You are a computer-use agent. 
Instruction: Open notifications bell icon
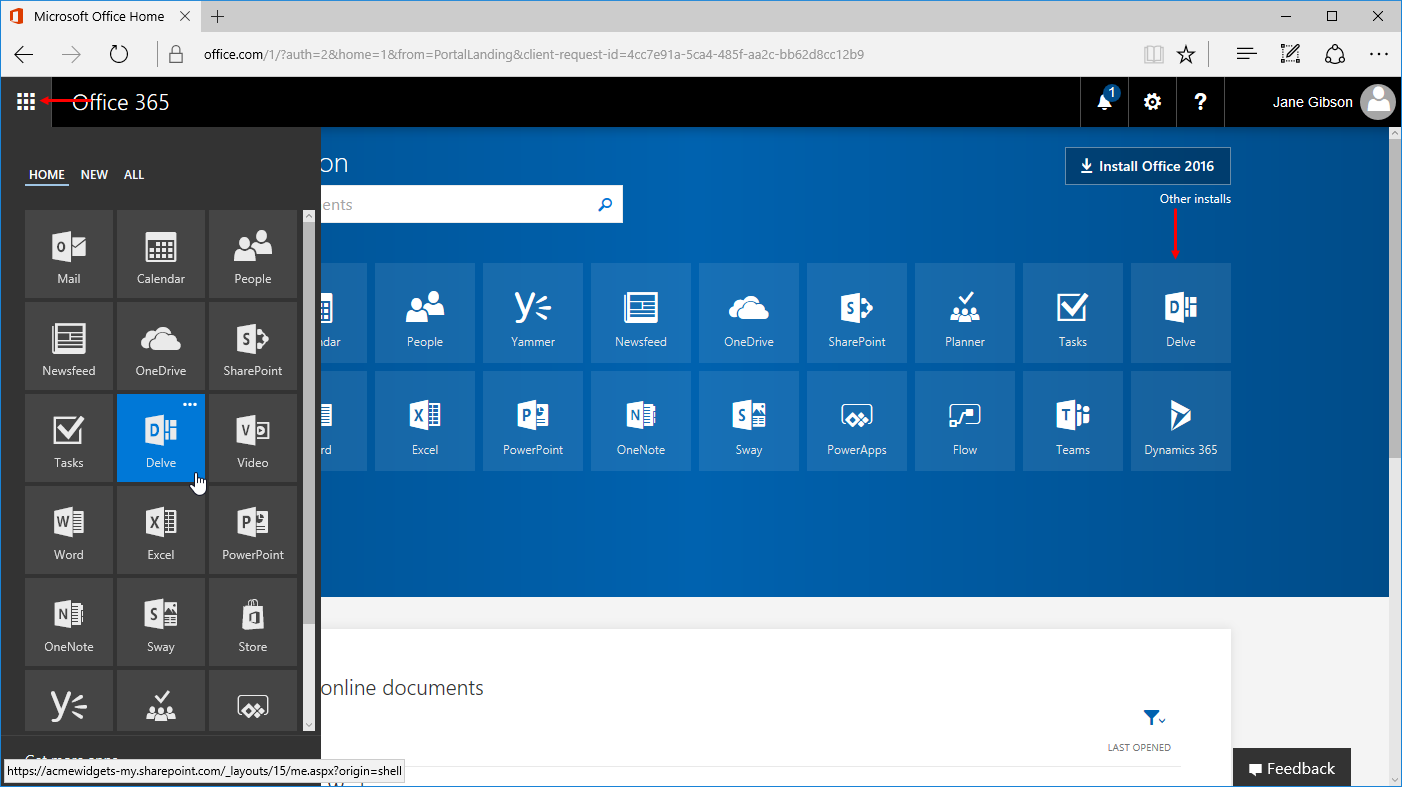(x=1105, y=102)
